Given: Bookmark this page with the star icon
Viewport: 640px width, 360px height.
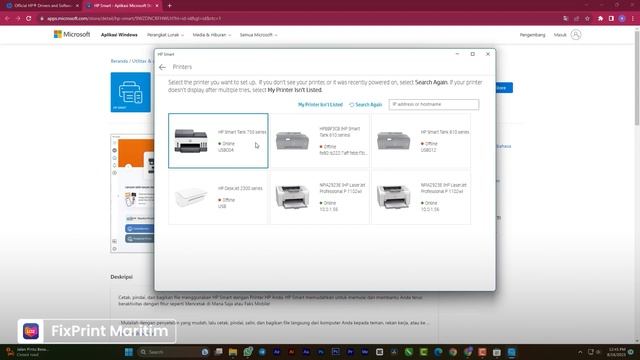Looking at the screenshot, I should click(587, 18).
